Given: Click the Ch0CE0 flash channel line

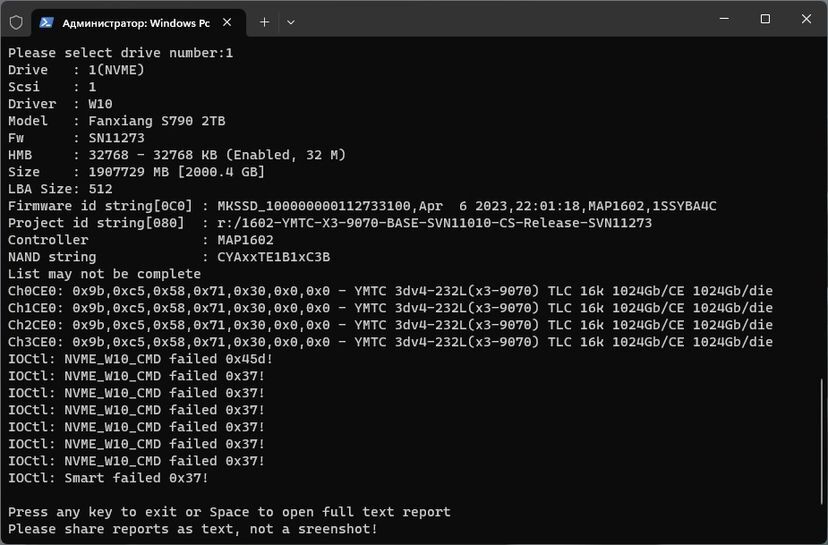Looking at the screenshot, I should point(390,291).
